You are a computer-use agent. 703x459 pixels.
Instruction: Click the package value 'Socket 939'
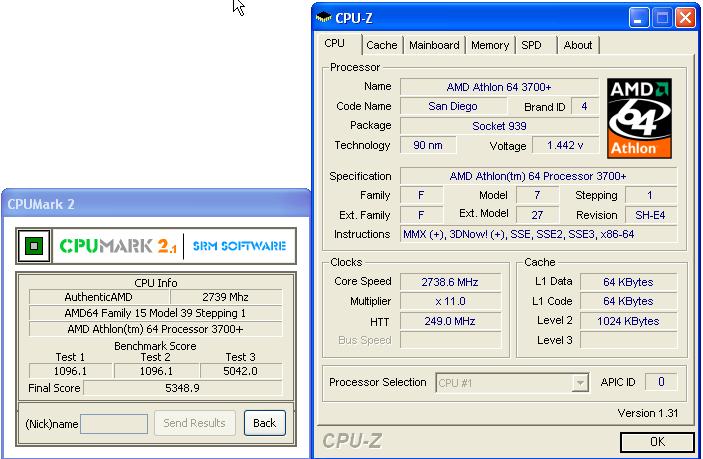(499, 126)
